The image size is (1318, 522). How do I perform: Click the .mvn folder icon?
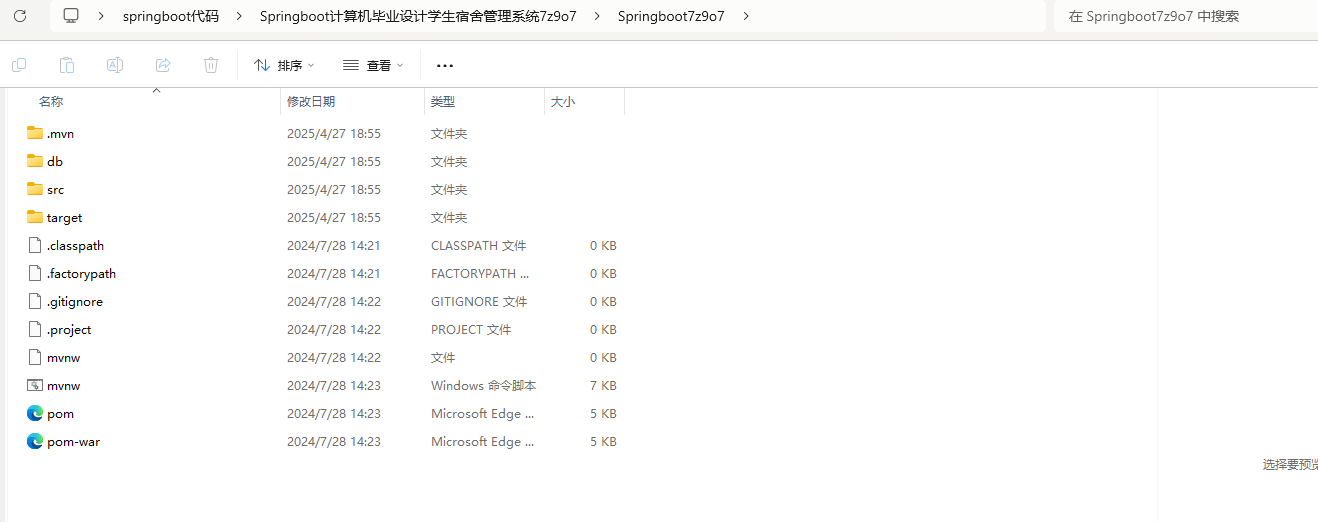(35, 133)
